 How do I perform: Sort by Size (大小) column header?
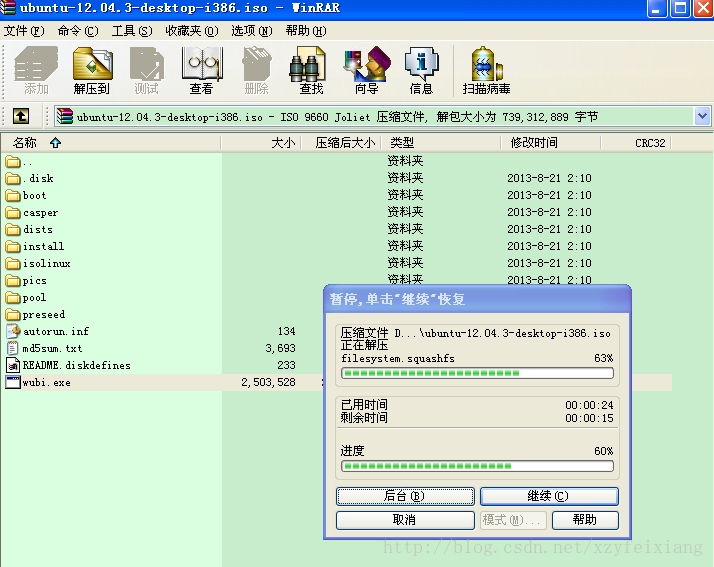coord(261,143)
